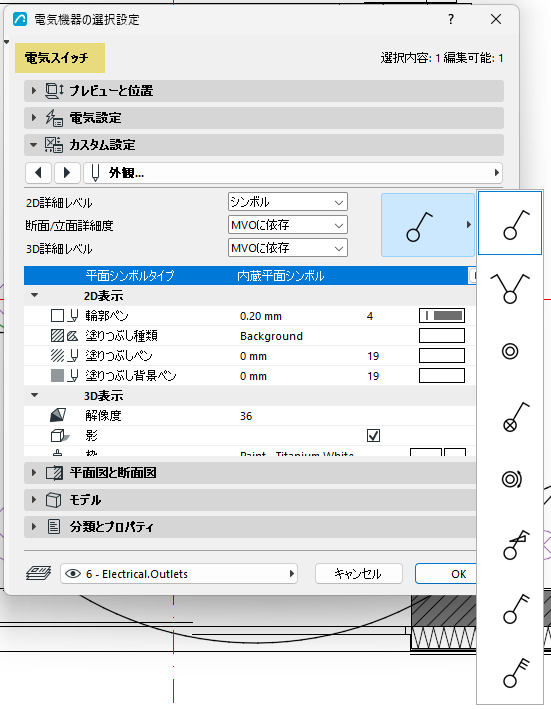Collapse the 2D表示 group
The width and height of the screenshot is (551, 709).
tap(34, 296)
